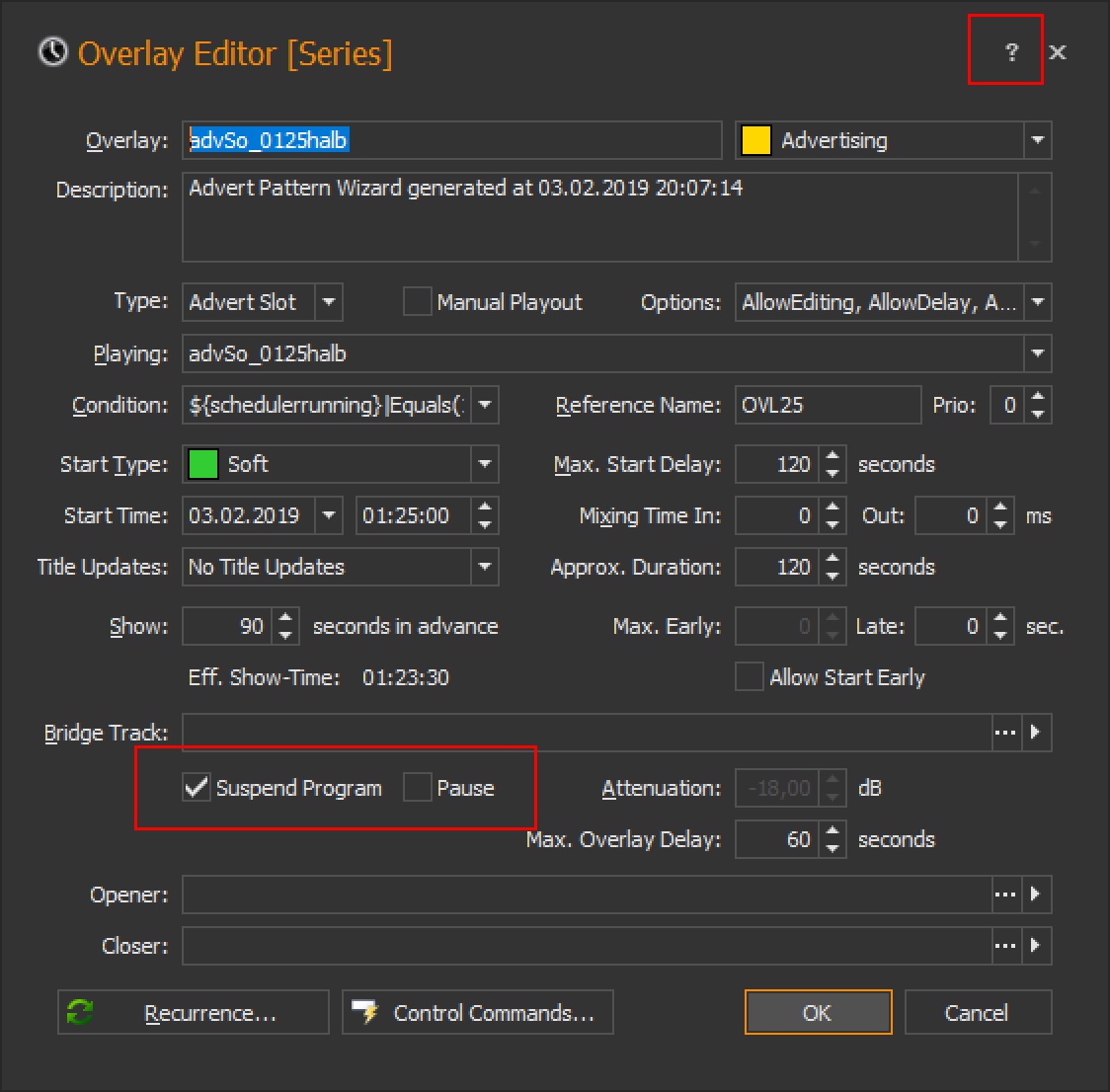Increase Approx. Duration value
The image size is (1110, 1092).
click(x=832, y=559)
